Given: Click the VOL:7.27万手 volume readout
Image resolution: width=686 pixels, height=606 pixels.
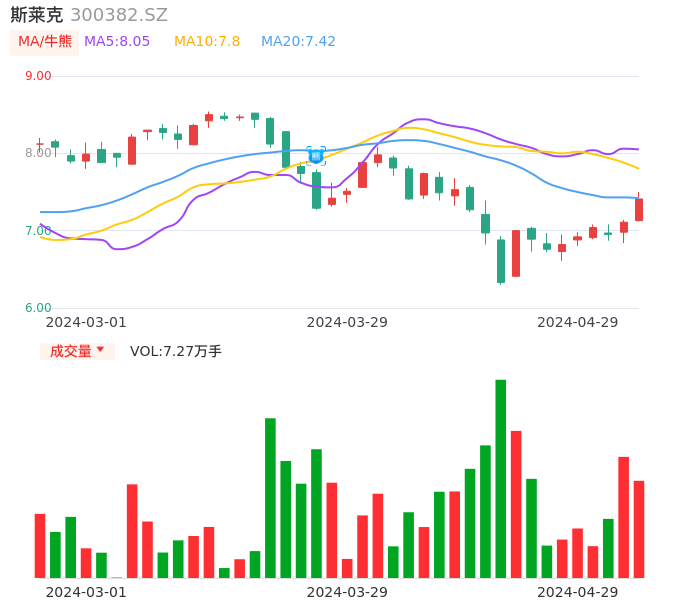Looking at the screenshot, I should [176, 352].
